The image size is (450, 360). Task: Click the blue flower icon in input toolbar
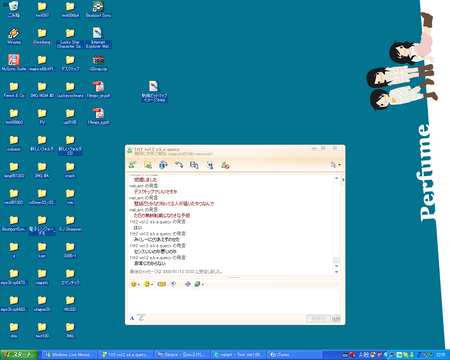[188, 284]
